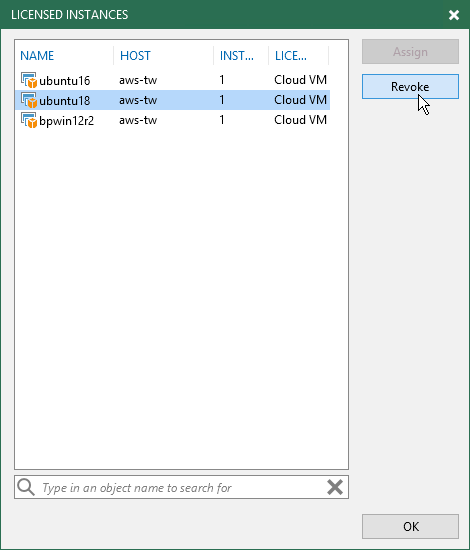
Task: Confirm with the OK button
Action: [410, 526]
